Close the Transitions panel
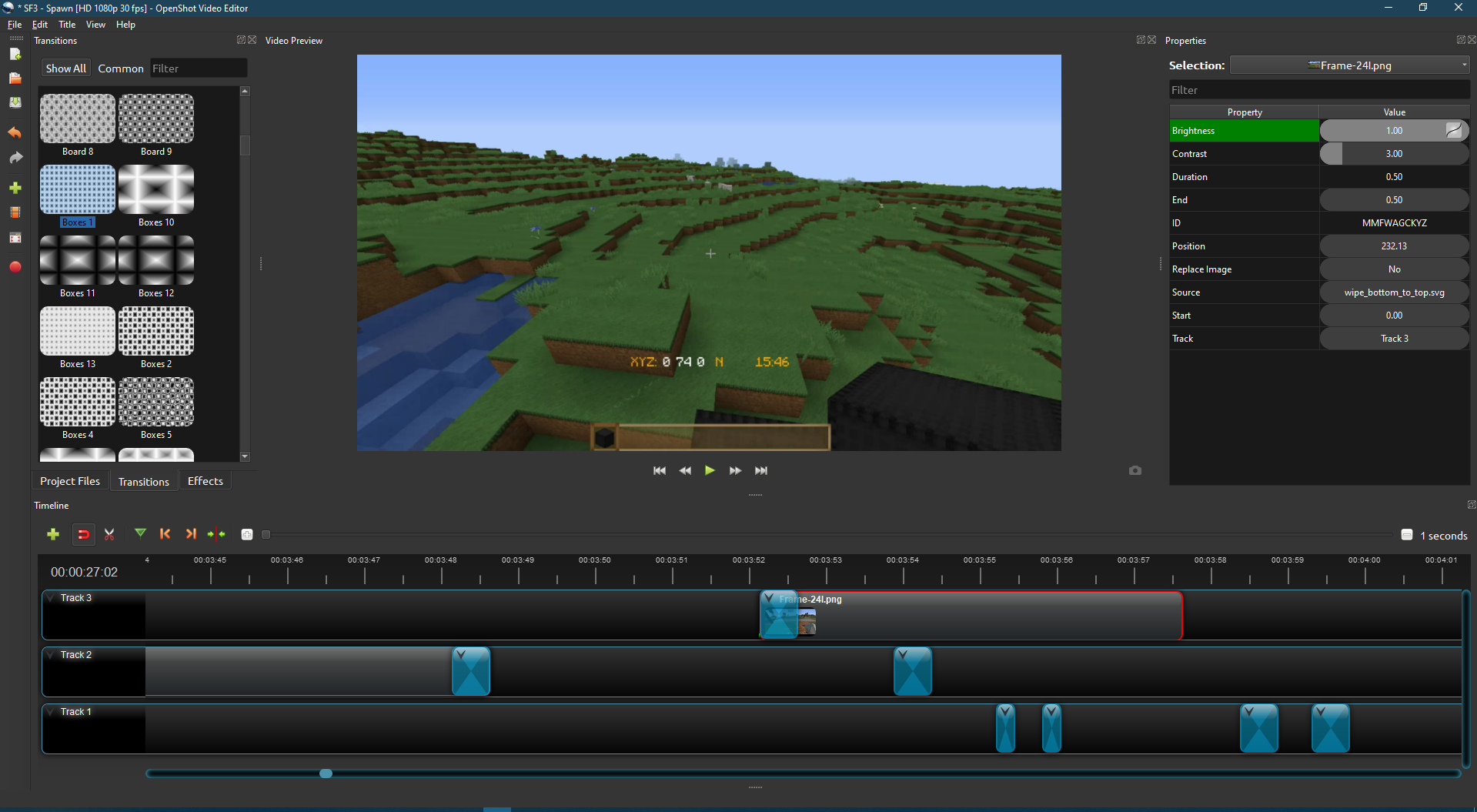 point(252,40)
